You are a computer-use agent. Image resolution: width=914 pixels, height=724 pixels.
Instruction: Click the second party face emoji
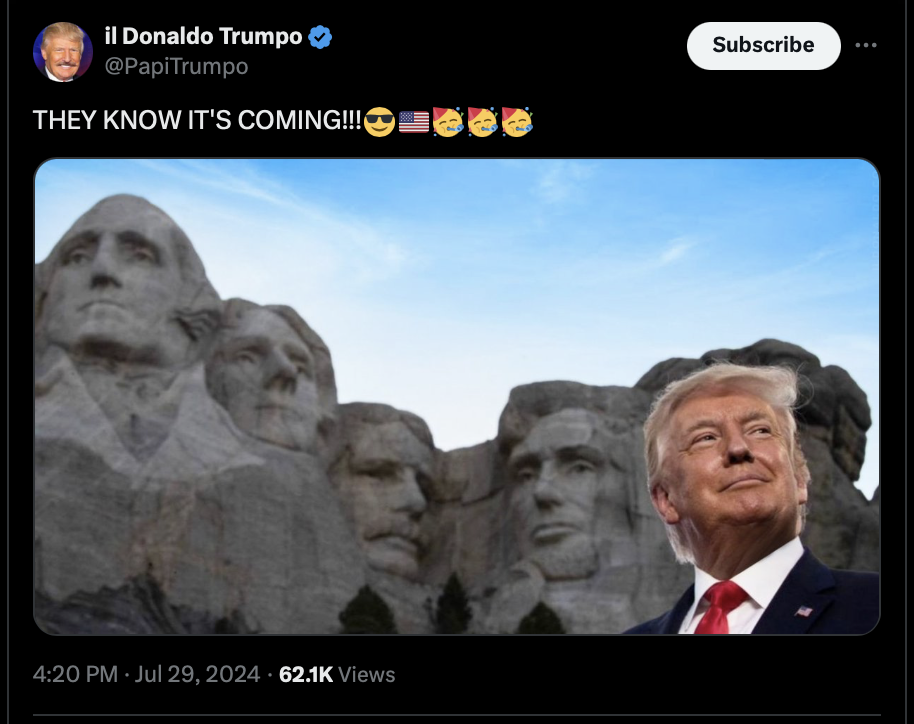click(x=482, y=121)
